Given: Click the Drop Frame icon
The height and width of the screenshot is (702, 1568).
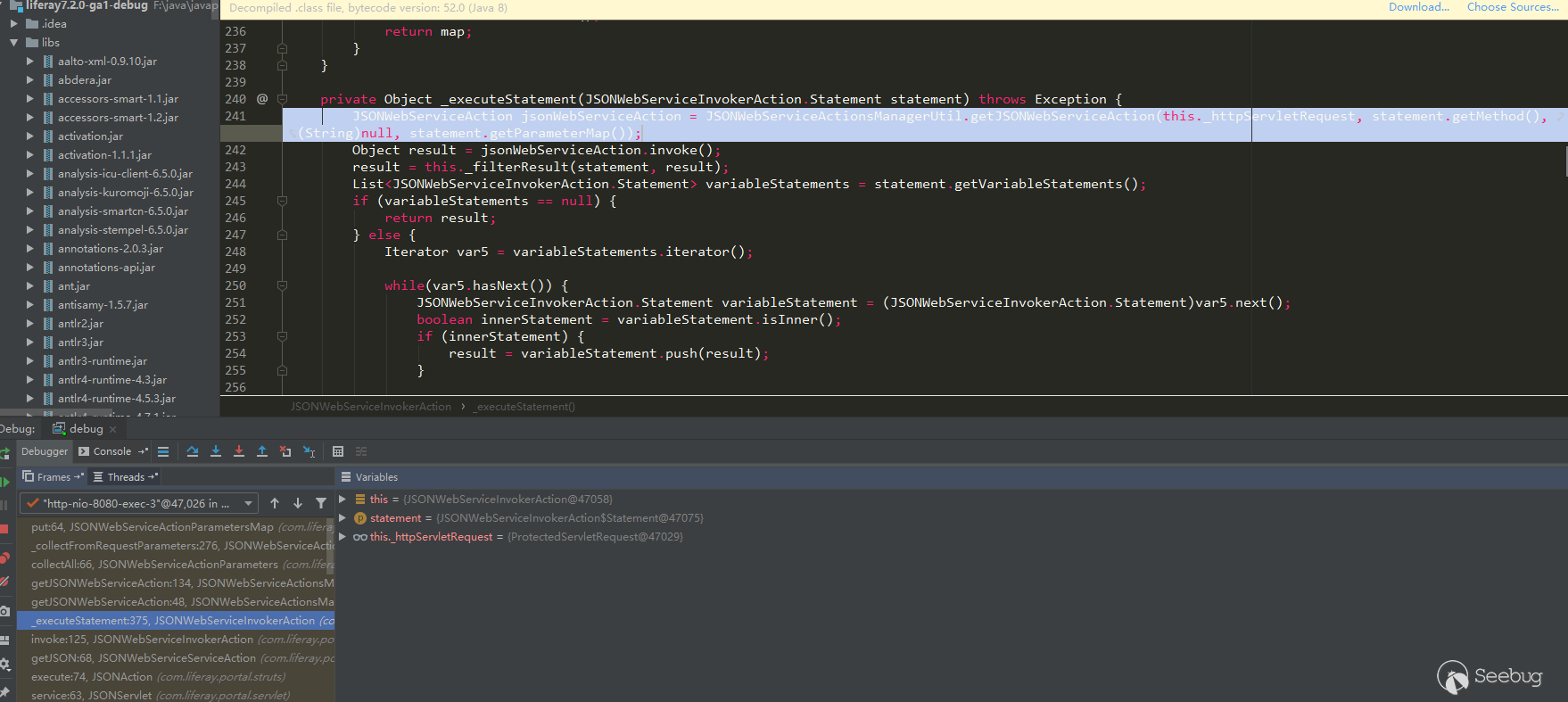Looking at the screenshot, I should [x=285, y=451].
